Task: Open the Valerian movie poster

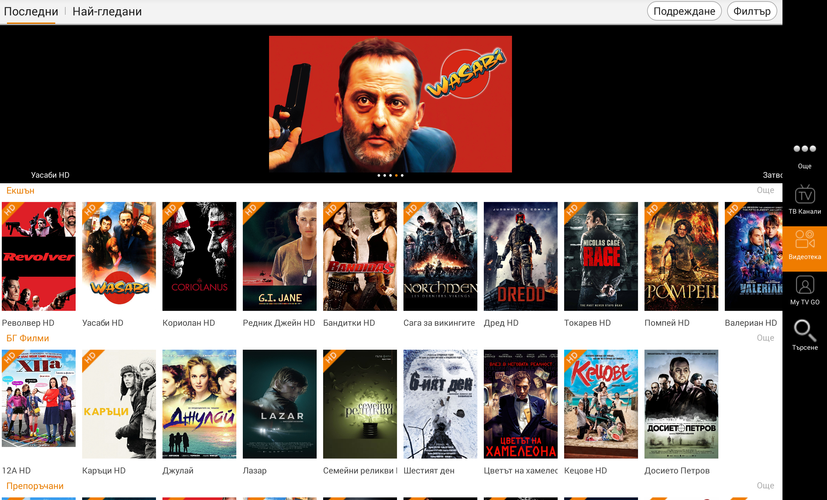Action: pos(753,256)
